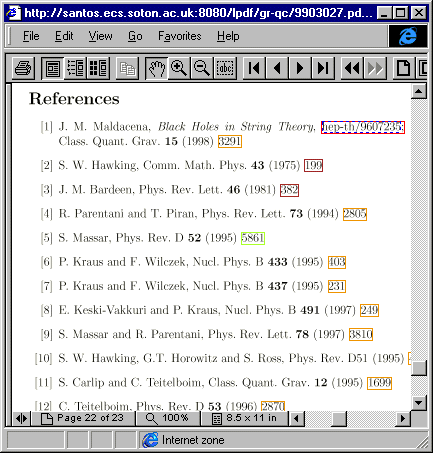Open Page 22 of 23 page selector

[83, 418]
